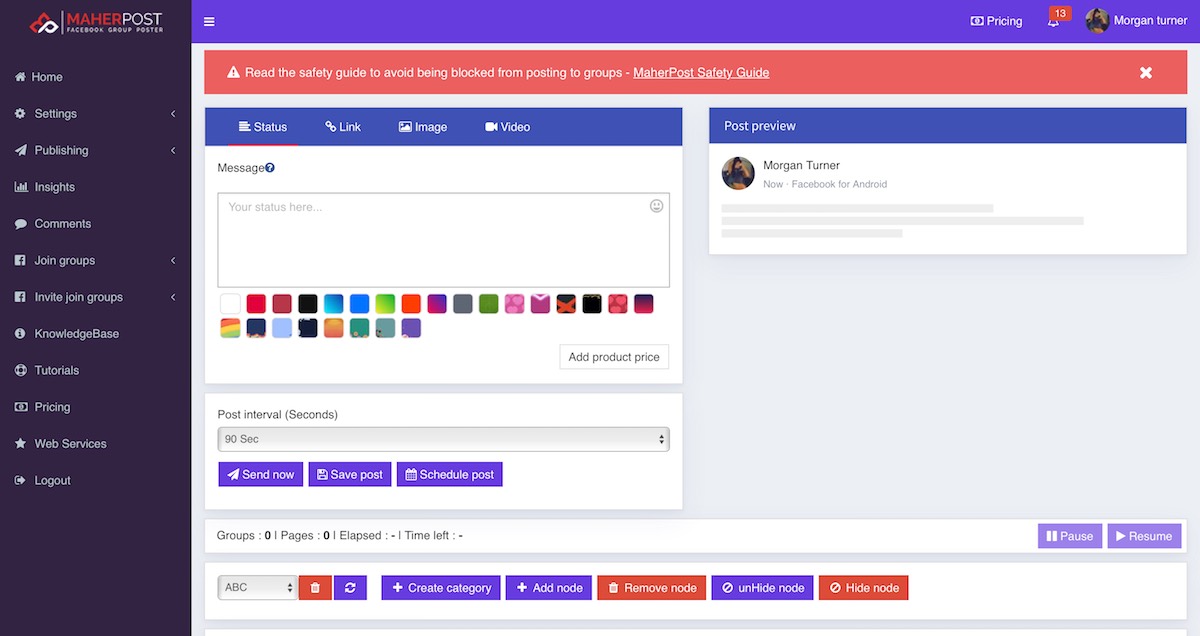Select the solid blue background swatch
Image resolution: width=1200 pixels, height=636 pixels.
[360, 304]
